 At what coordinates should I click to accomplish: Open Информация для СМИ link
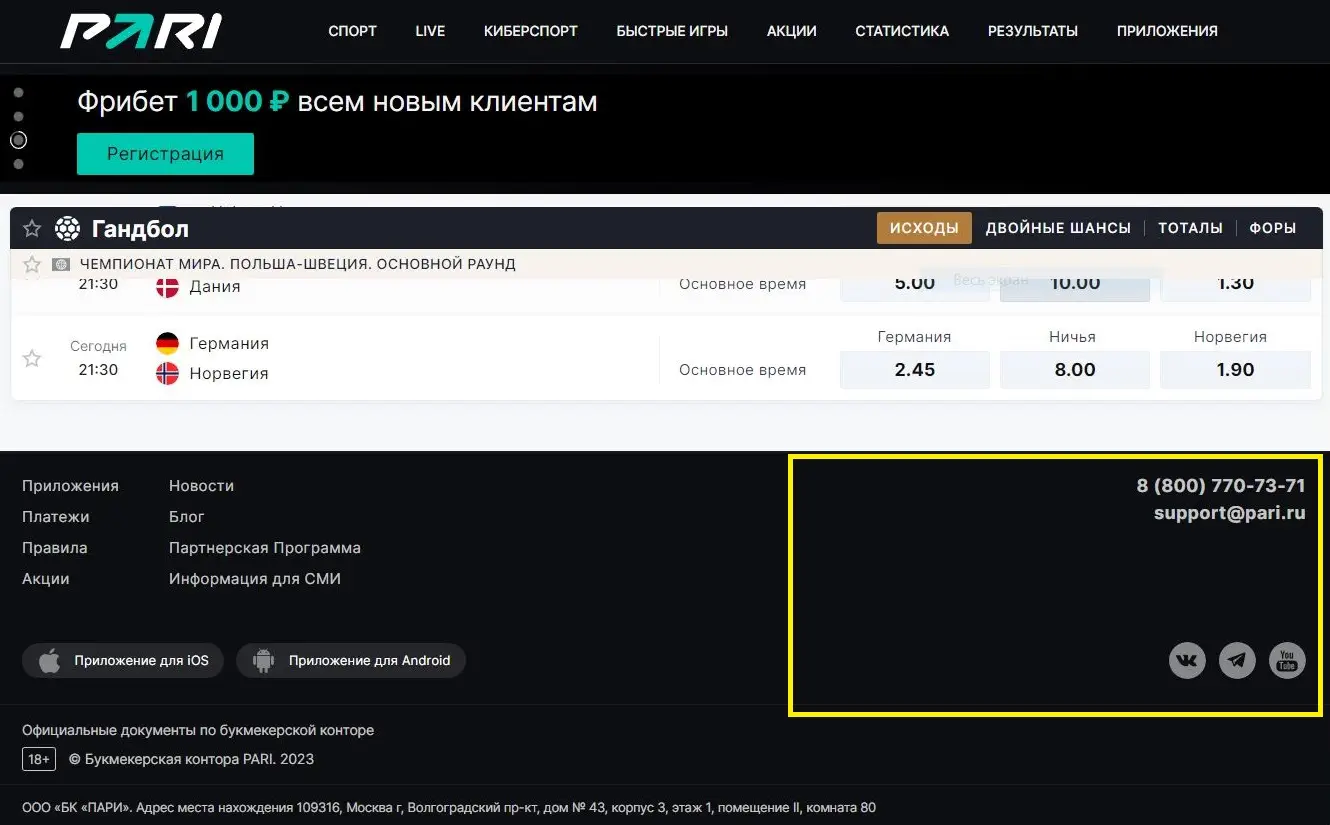coord(255,579)
